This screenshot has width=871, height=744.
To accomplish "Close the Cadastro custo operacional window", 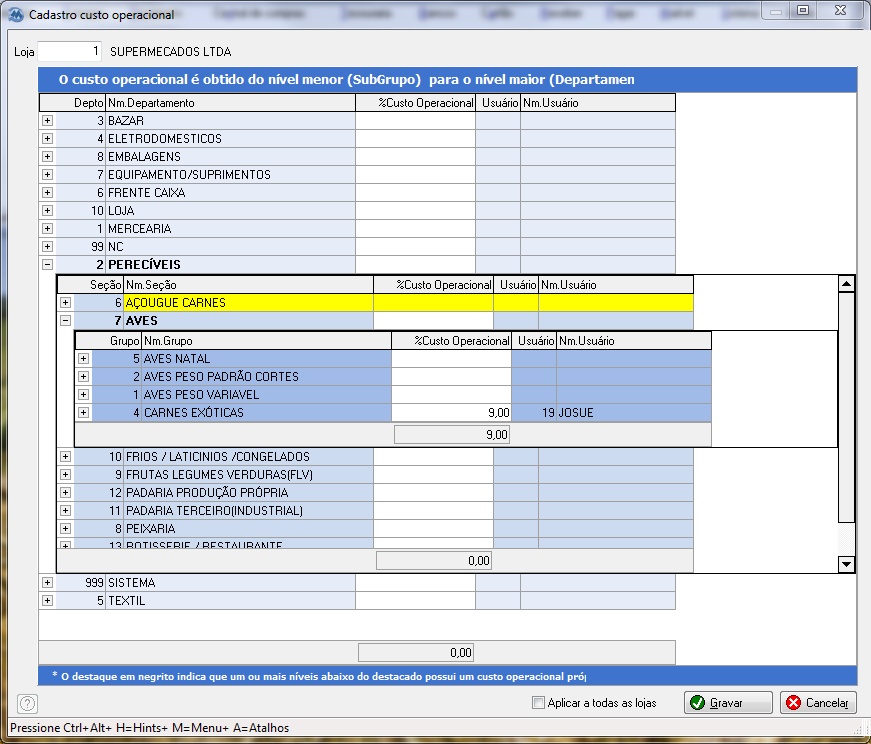I will (840, 11).
